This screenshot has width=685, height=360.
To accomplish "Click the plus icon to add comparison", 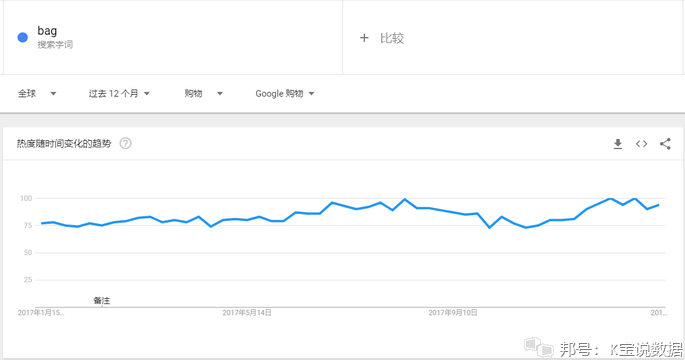I will (364, 38).
